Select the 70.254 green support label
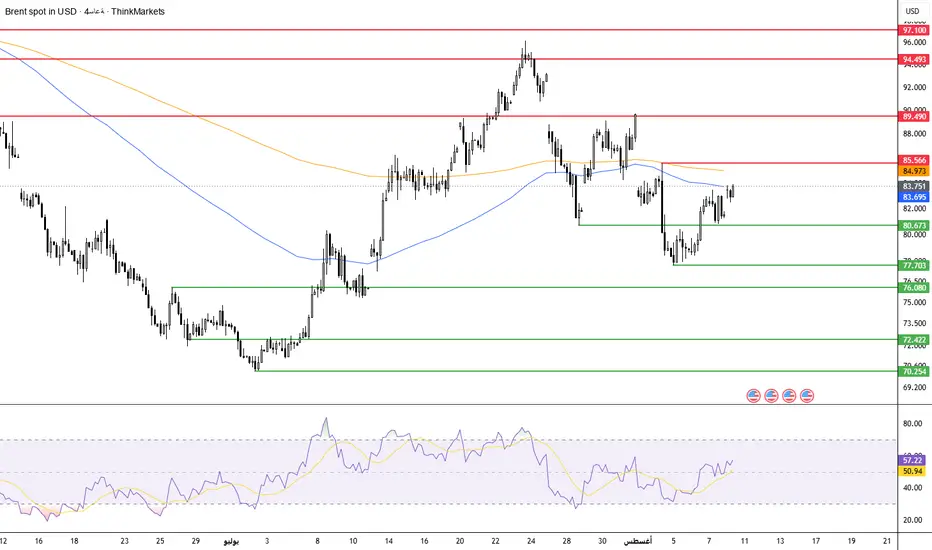The width and height of the screenshot is (932, 550). 914,372
